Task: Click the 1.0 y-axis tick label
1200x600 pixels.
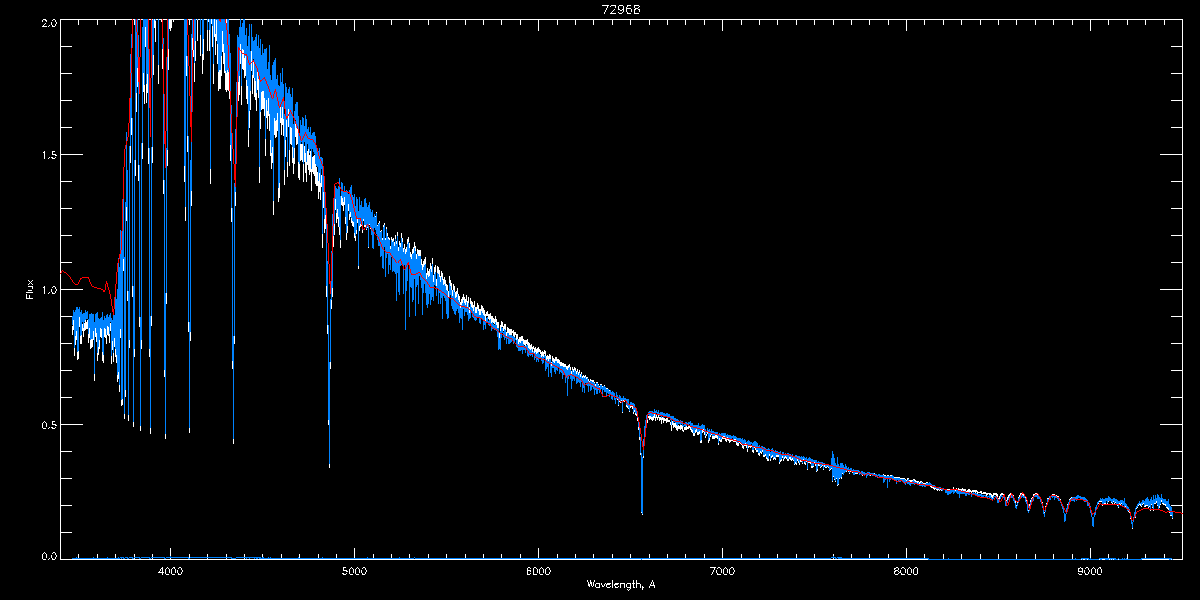Action: [47, 290]
